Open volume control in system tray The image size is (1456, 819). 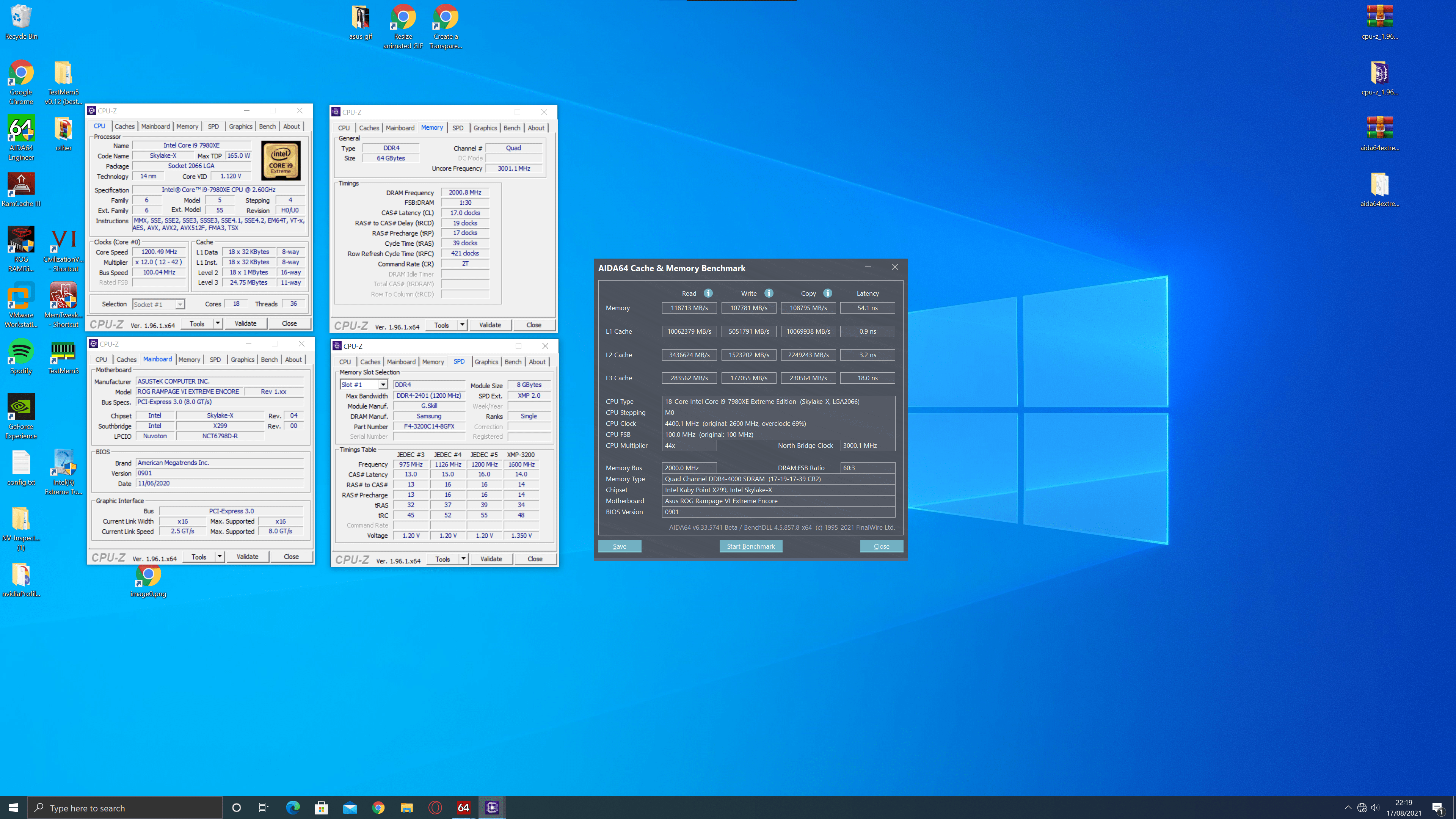tap(1375, 808)
